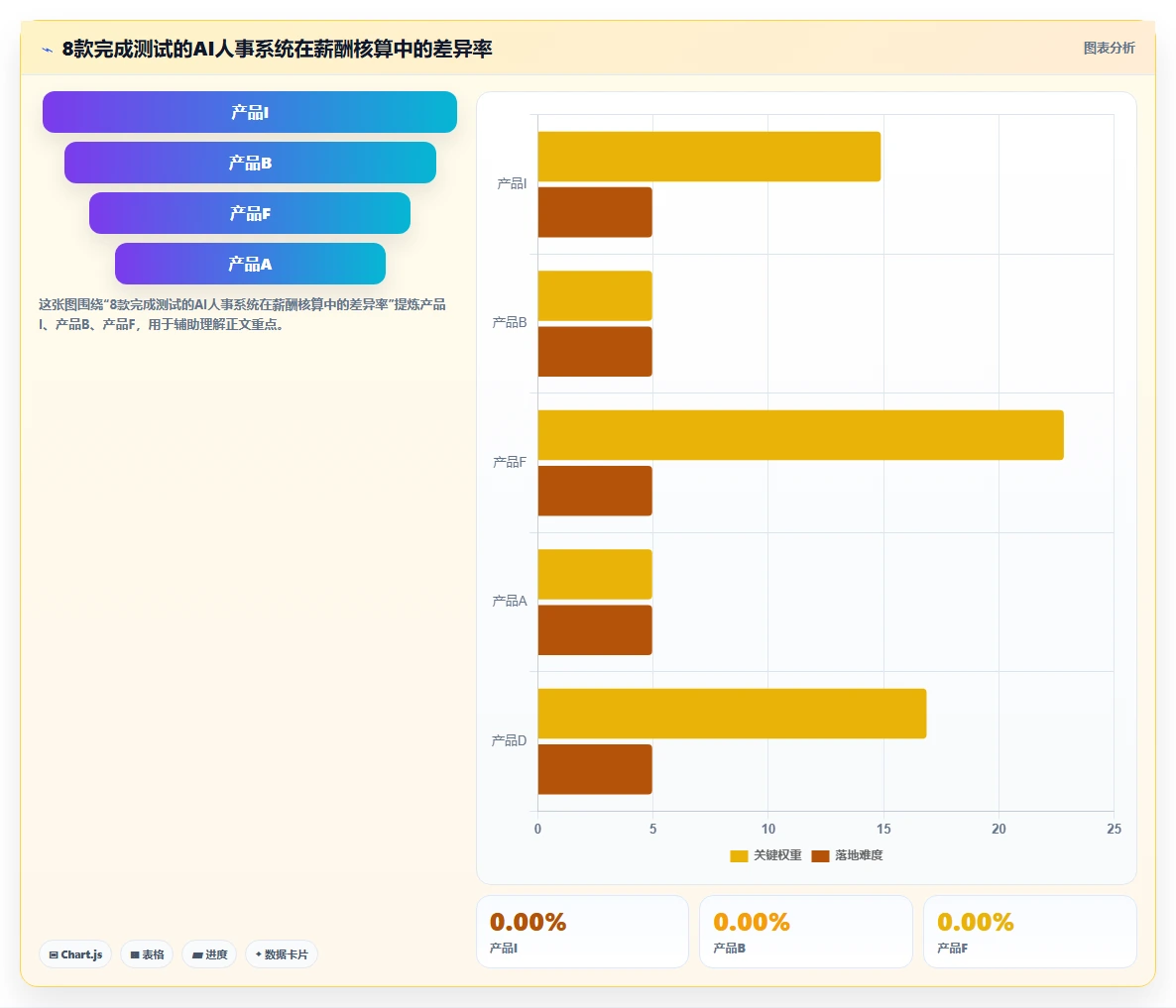The height and width of the screenshot is (1008, 1176).
Task: Select the 产品A funnel bar
Action: click(250, 264)
